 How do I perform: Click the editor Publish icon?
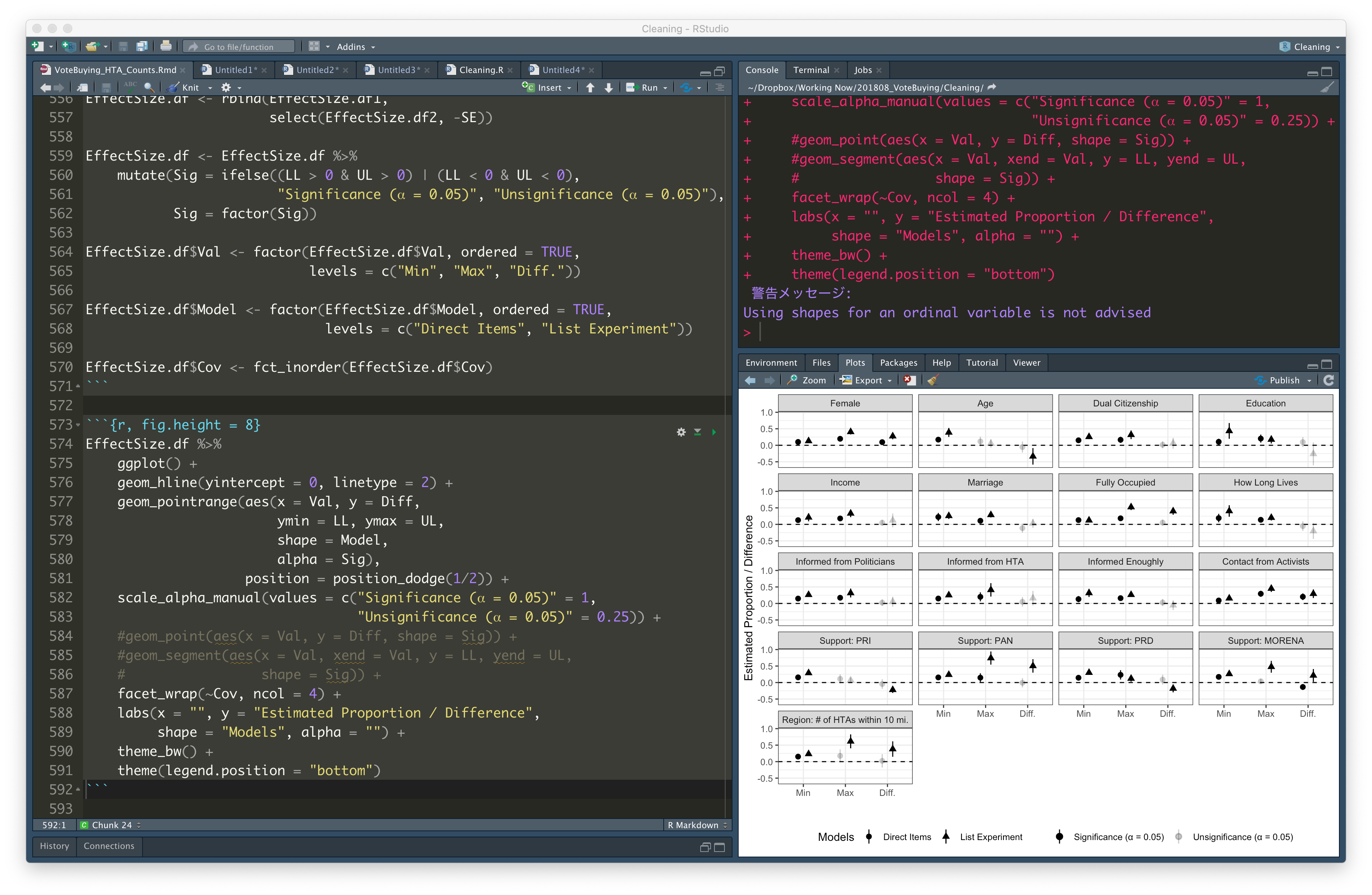(686, 88)
